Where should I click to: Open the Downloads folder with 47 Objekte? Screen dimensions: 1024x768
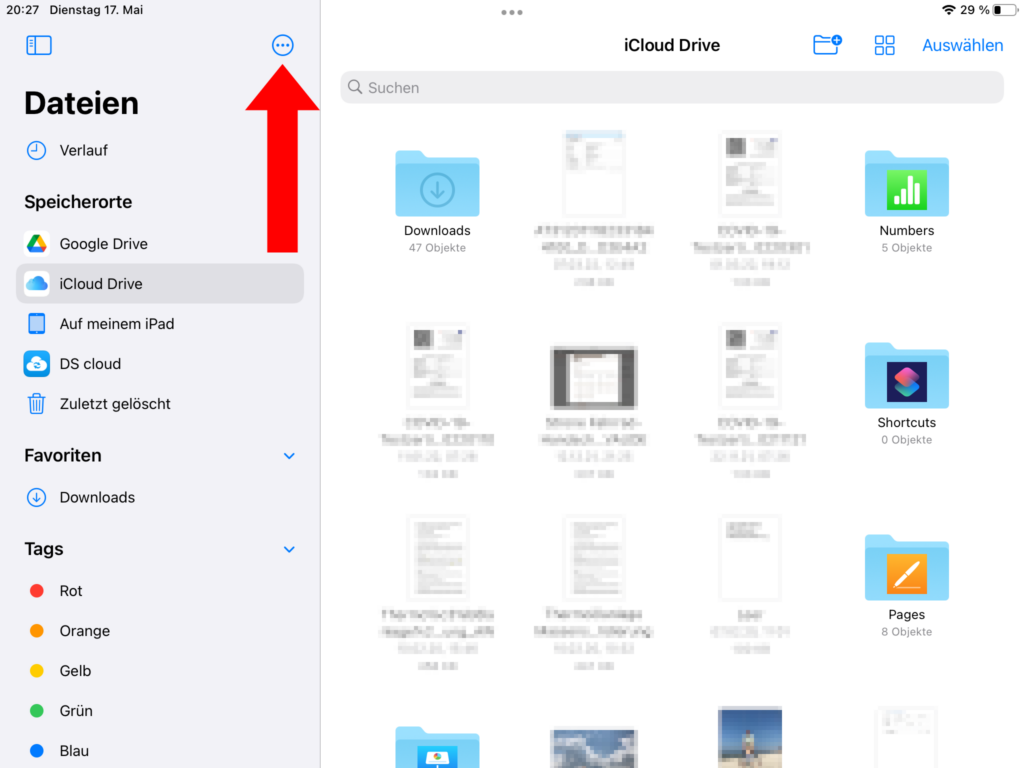point(437,184)
